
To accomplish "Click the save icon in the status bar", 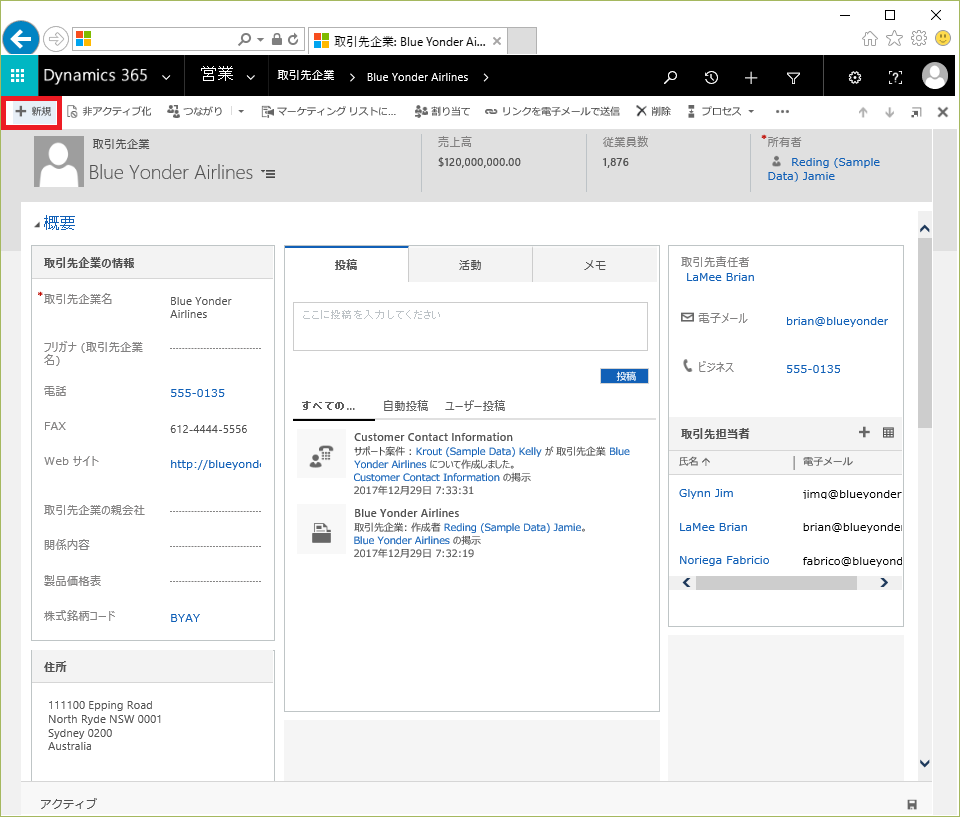I will pos(912,805).
